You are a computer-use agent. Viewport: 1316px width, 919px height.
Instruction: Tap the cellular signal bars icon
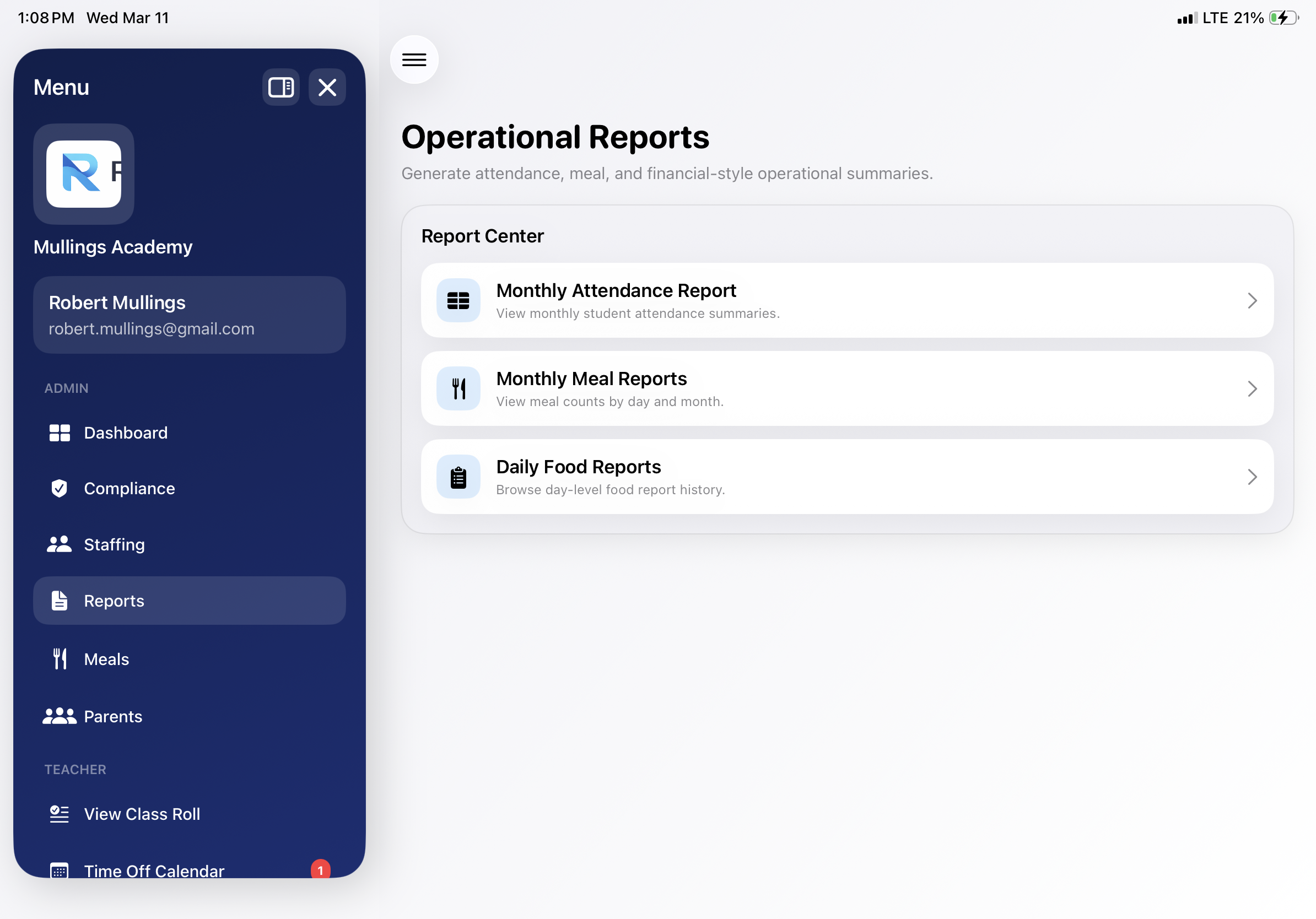pos(1188,18)
